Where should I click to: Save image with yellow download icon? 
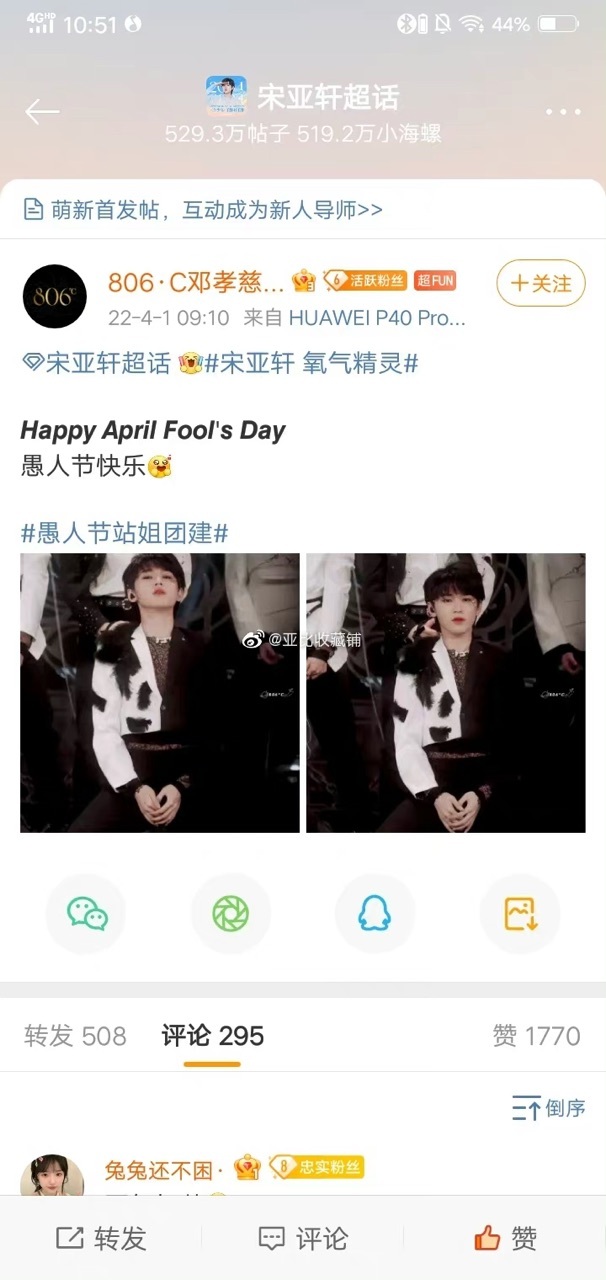point(520,913)
